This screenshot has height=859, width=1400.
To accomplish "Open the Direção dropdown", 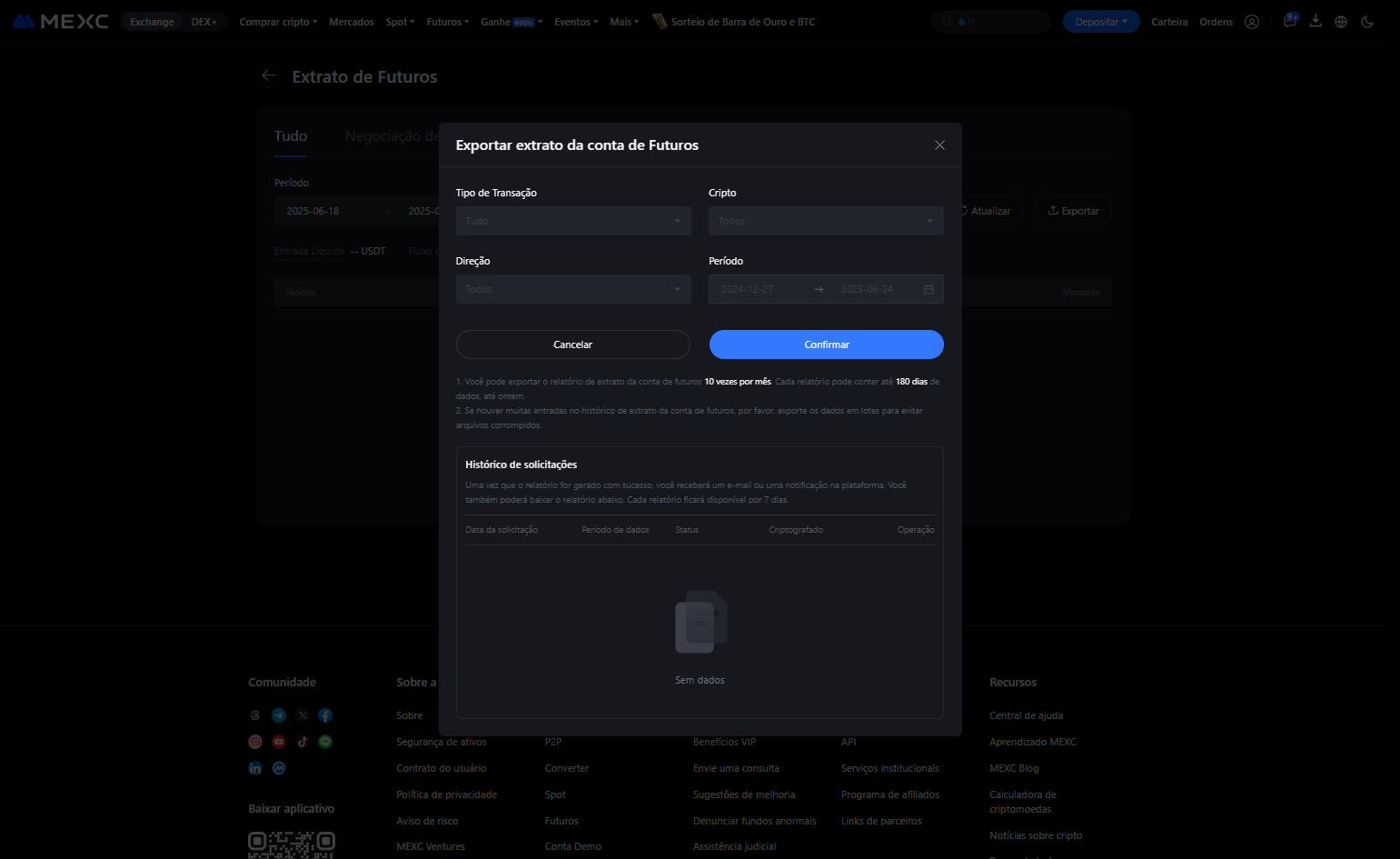I will 573,289.
